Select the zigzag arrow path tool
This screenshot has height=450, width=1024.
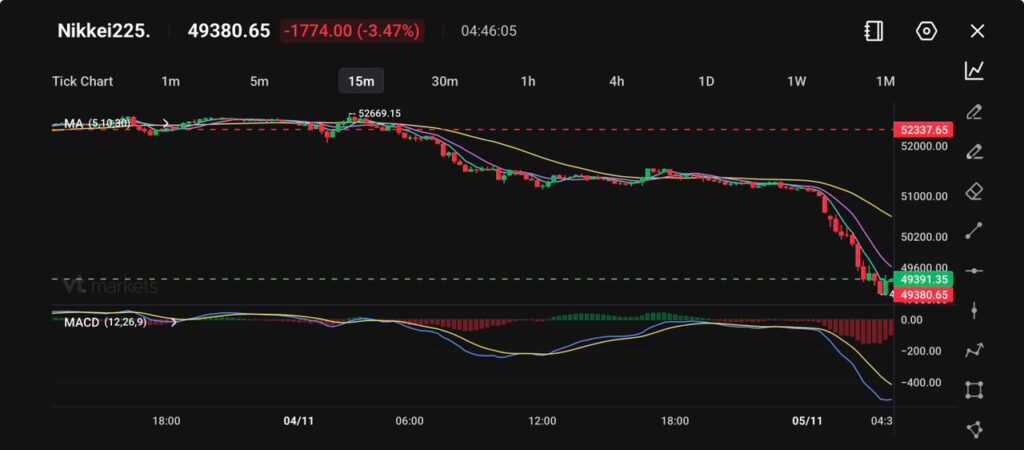pos(974,350)
